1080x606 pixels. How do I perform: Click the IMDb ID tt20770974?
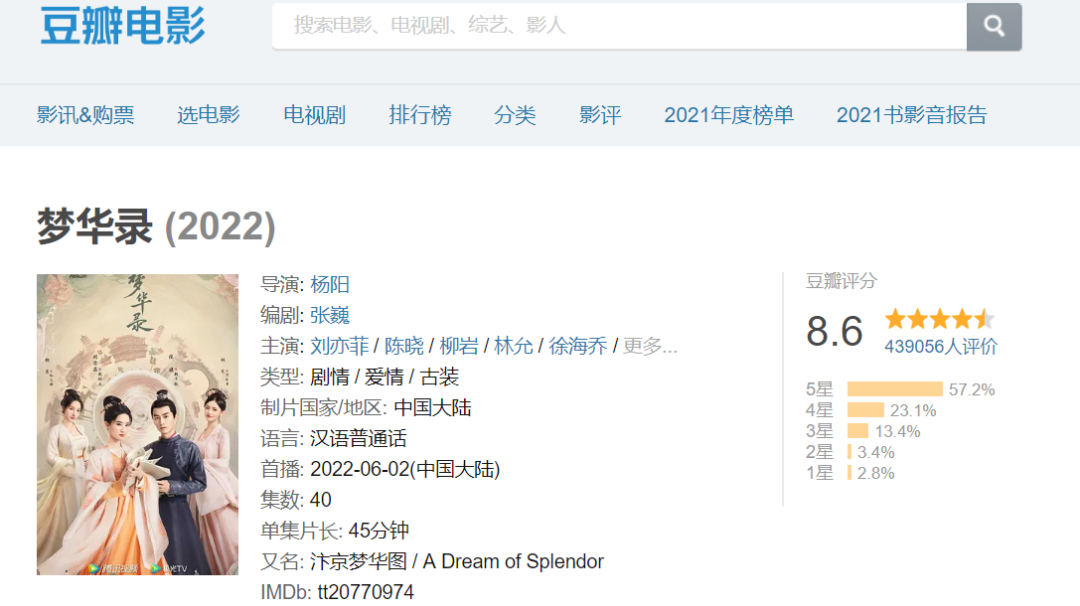click(366, 592)
